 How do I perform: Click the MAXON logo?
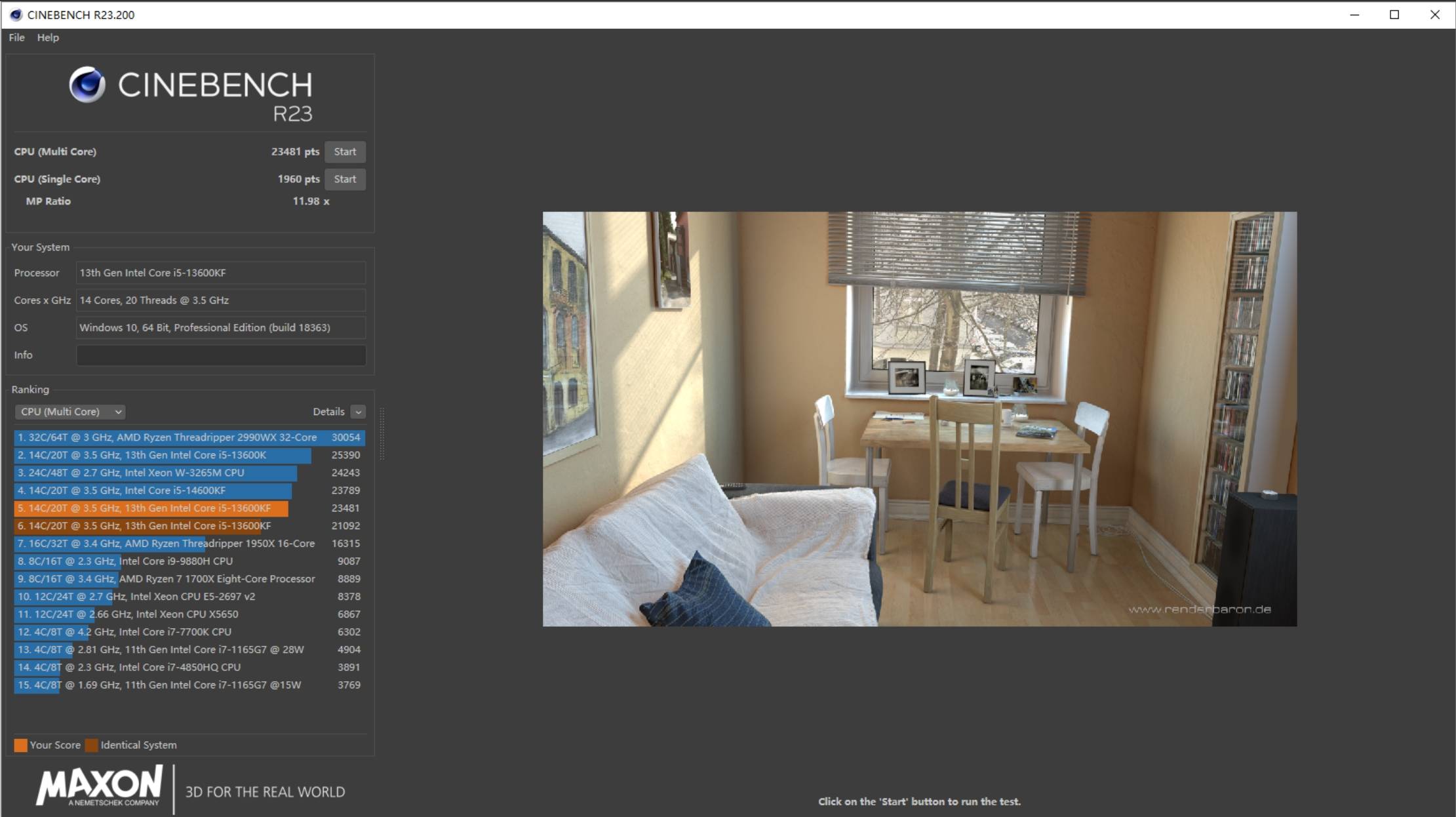(x=99, y=786)
